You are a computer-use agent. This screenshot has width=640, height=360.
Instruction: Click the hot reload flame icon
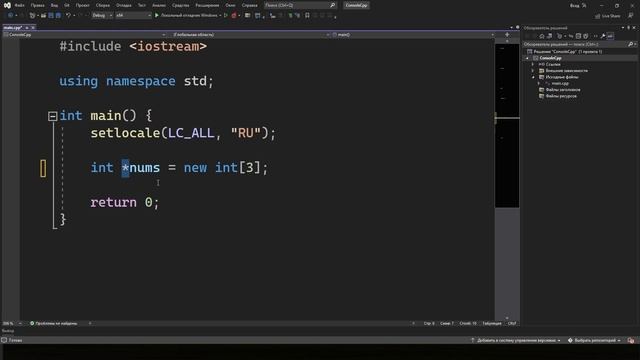[x=234, y=16]
